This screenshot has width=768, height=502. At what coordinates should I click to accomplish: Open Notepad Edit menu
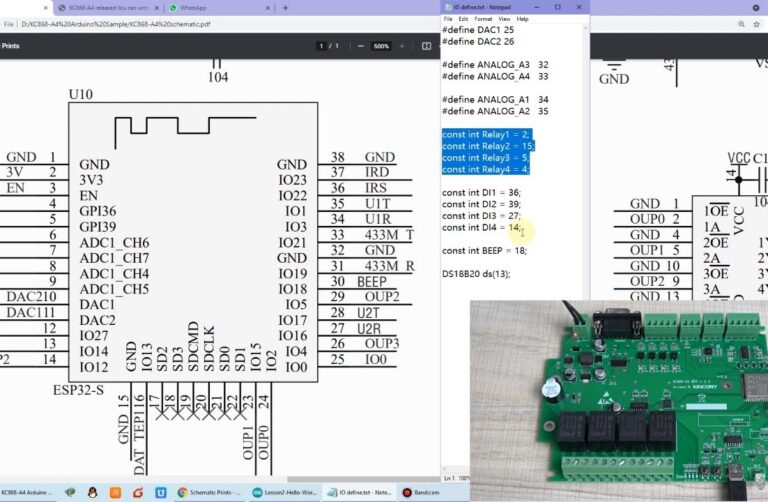coord(464,19)
